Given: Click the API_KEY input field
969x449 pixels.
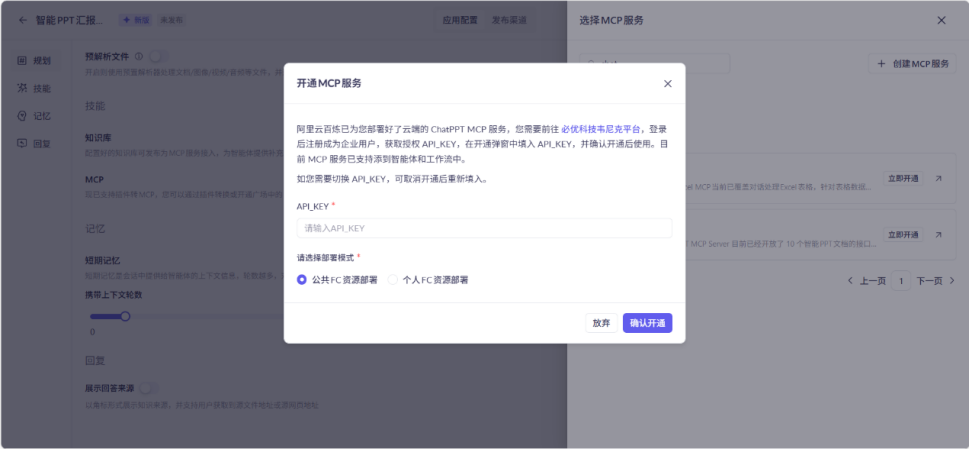Looking at the screenshot, I should 484,228.
